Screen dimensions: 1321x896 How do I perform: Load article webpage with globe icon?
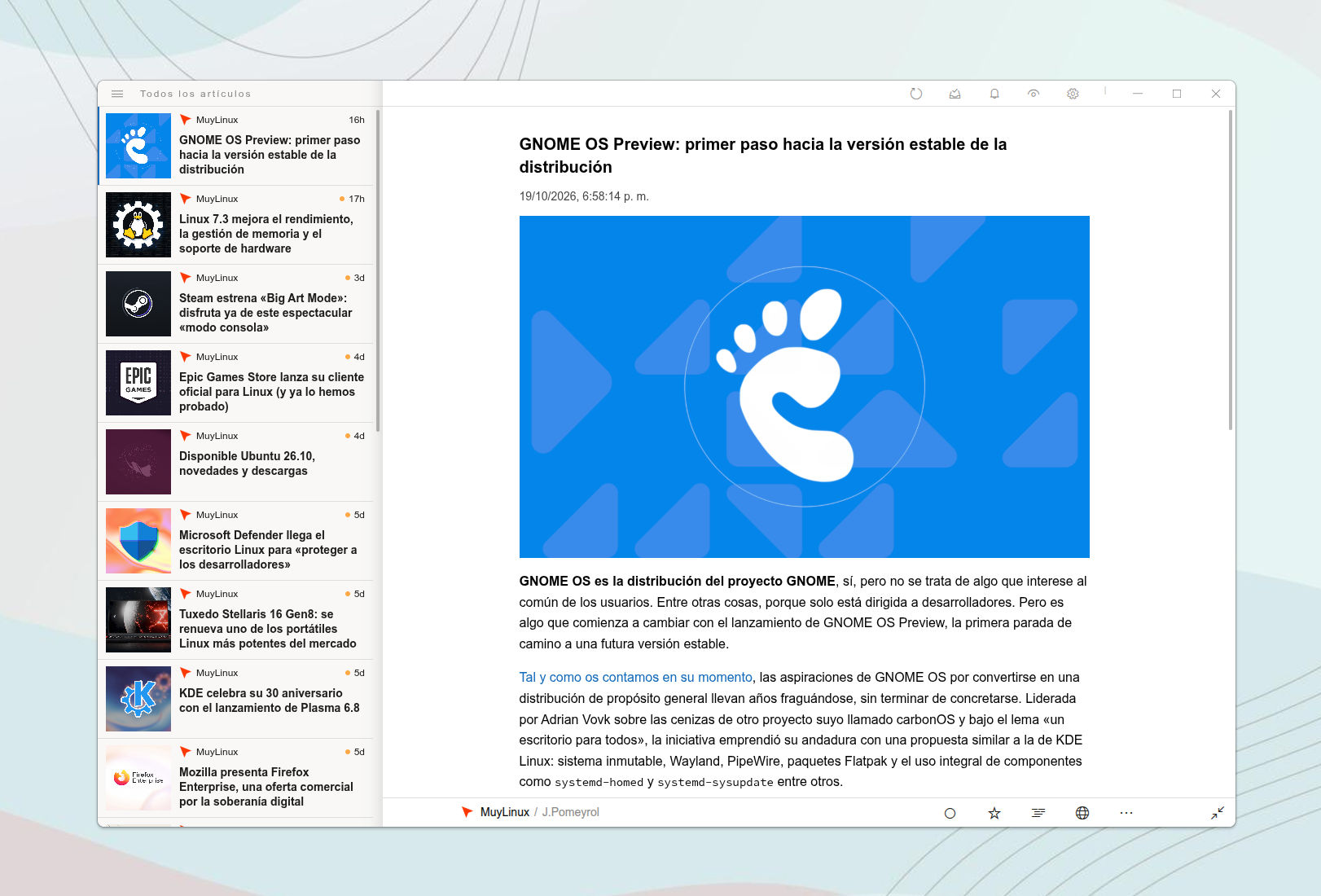(x=1082, y=813)
